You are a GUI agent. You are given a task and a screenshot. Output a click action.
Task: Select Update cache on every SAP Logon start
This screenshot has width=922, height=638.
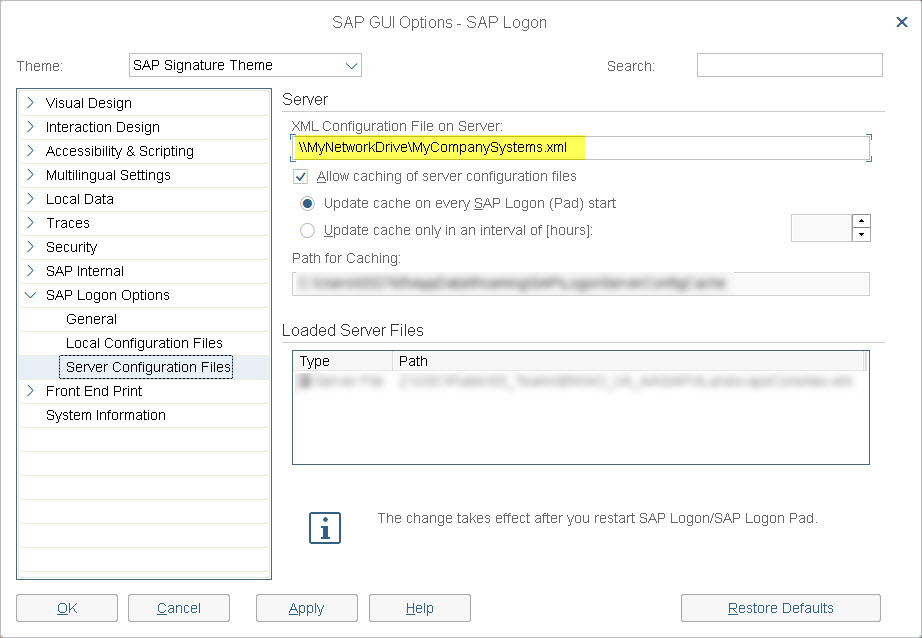tap(307, 203)
